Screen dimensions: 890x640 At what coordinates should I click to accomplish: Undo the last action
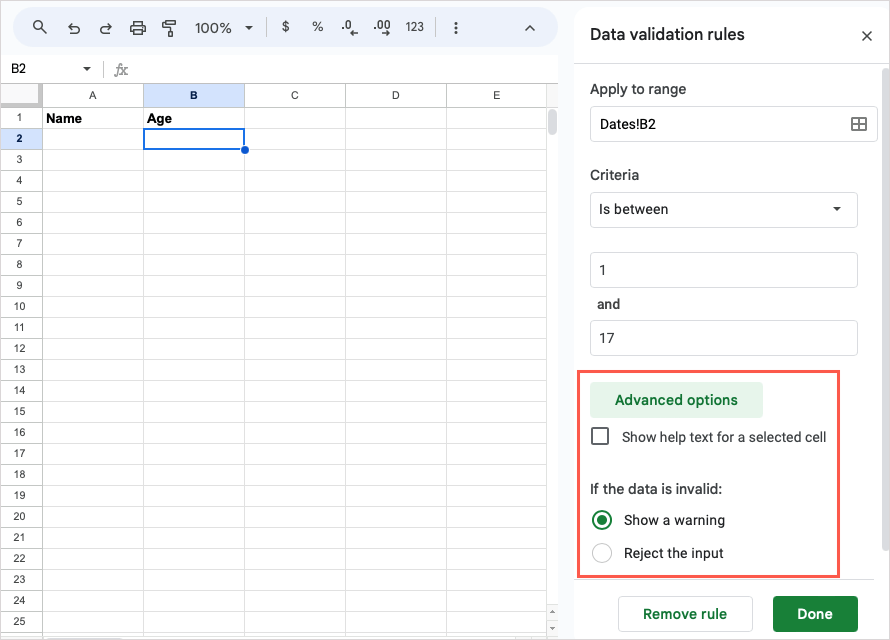[73, 27]
